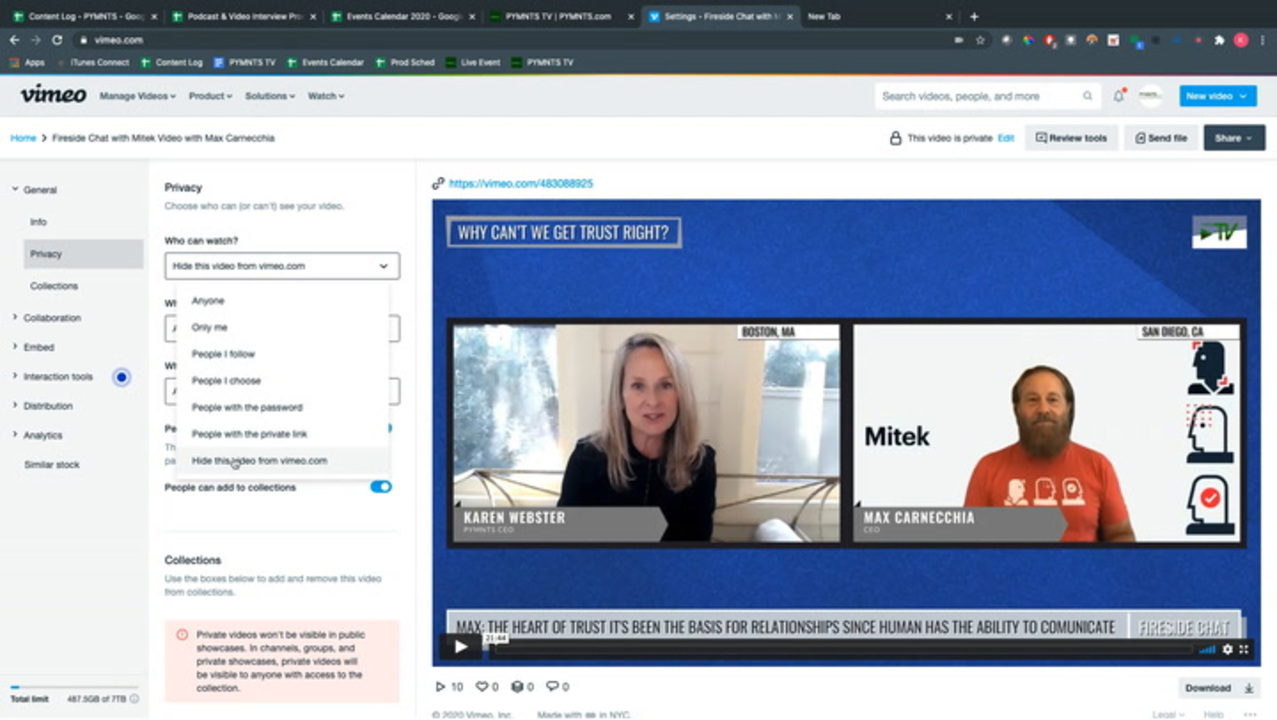Click the user avatar in header
Viewport: 1277px width, 720px height.
click(x=1151, y=96)
